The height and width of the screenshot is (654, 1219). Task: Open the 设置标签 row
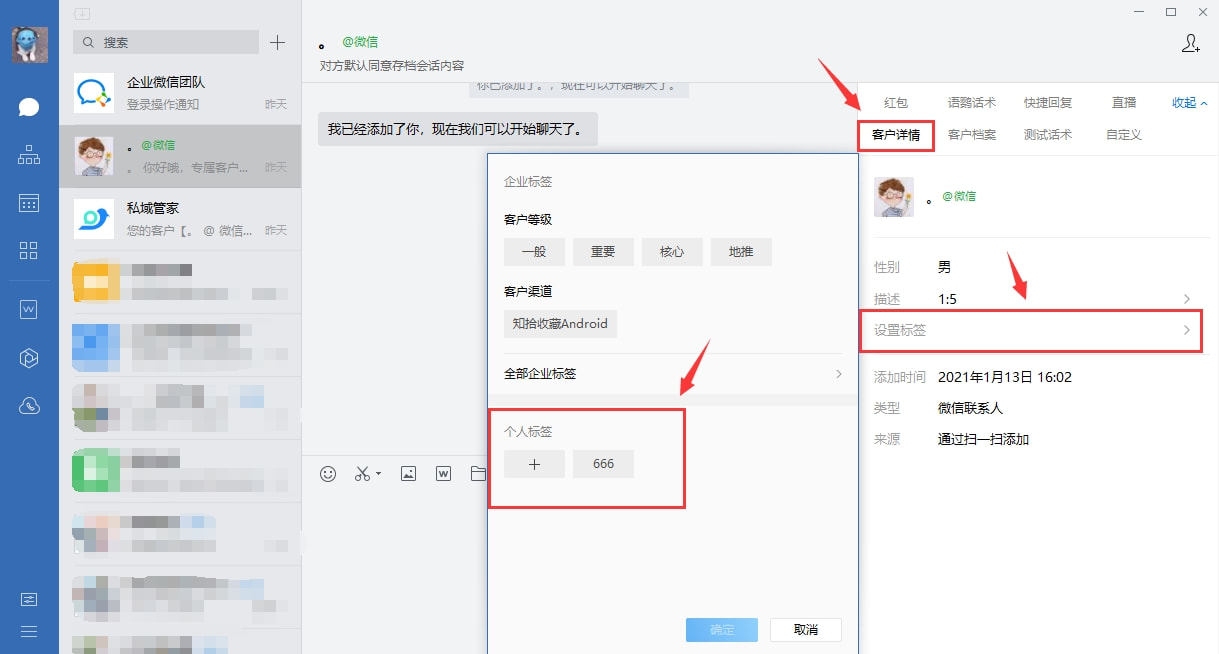(1031, 330)
